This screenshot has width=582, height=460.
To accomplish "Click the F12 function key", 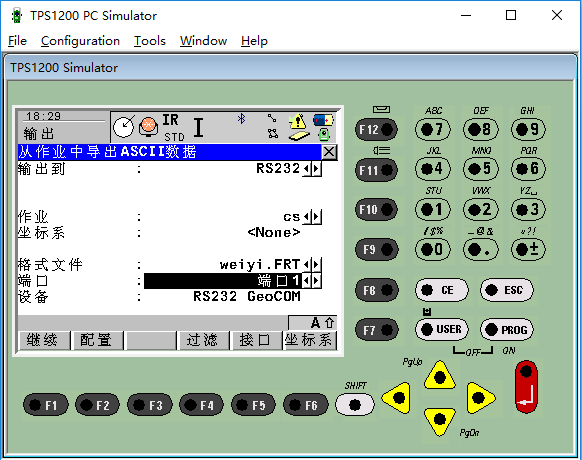I will click(376, 129).
